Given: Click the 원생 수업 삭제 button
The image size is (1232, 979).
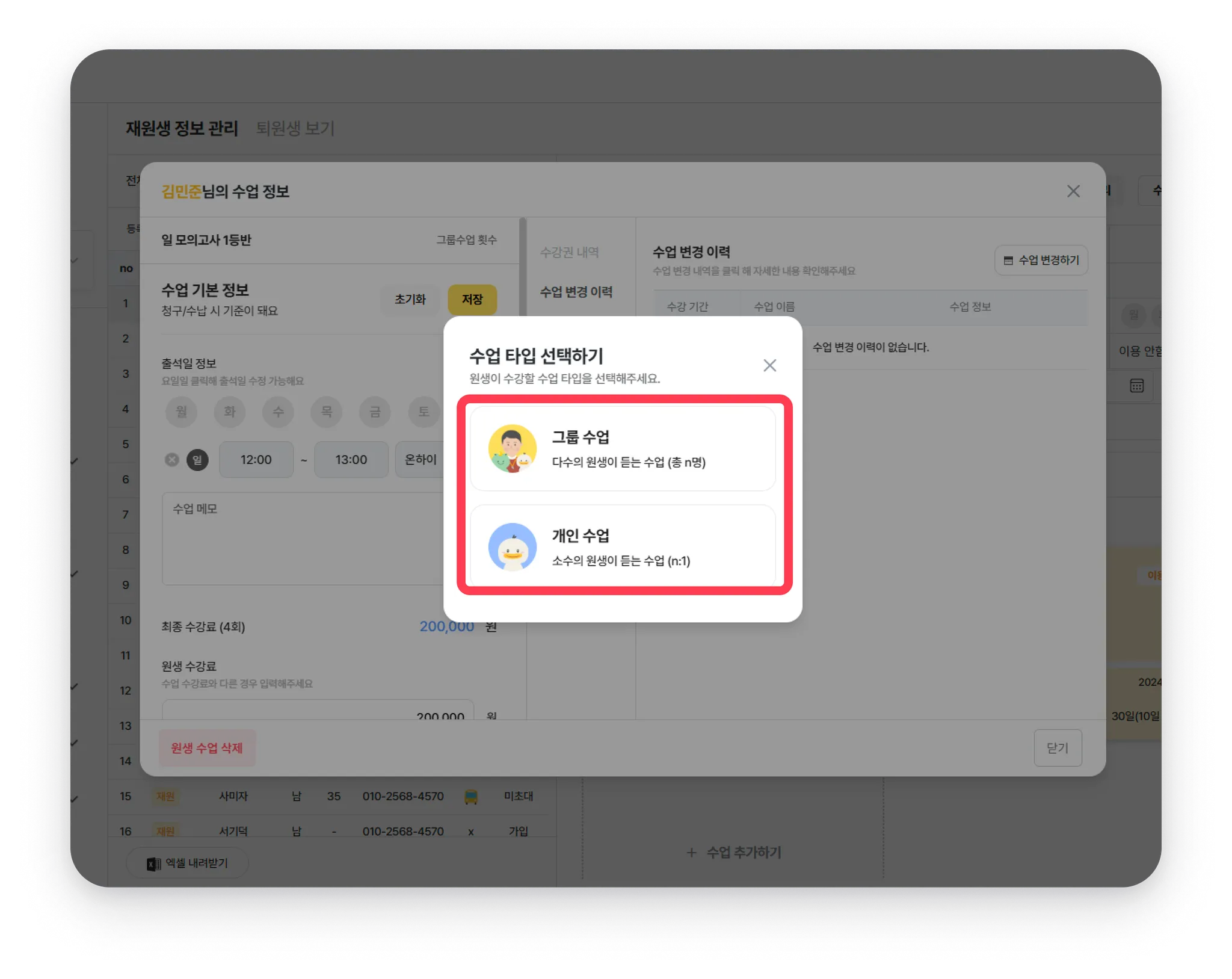Looking at the screenshot, I should click(x=207, y=748).
